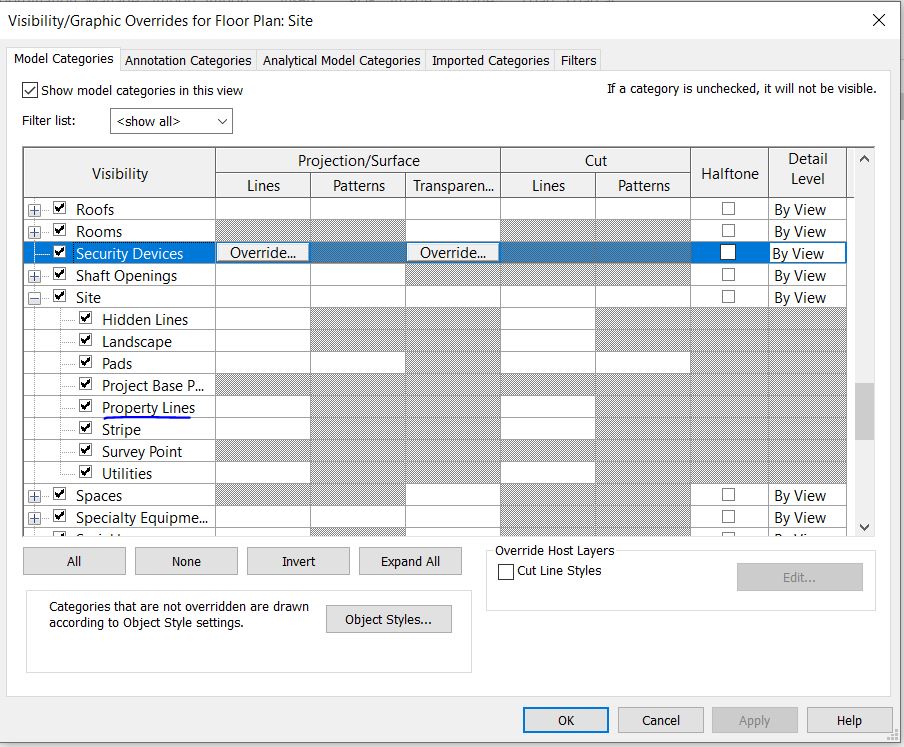Enable the Cut Line Styles checkbox
Viewport: 904px width, 747px height.
506,572
